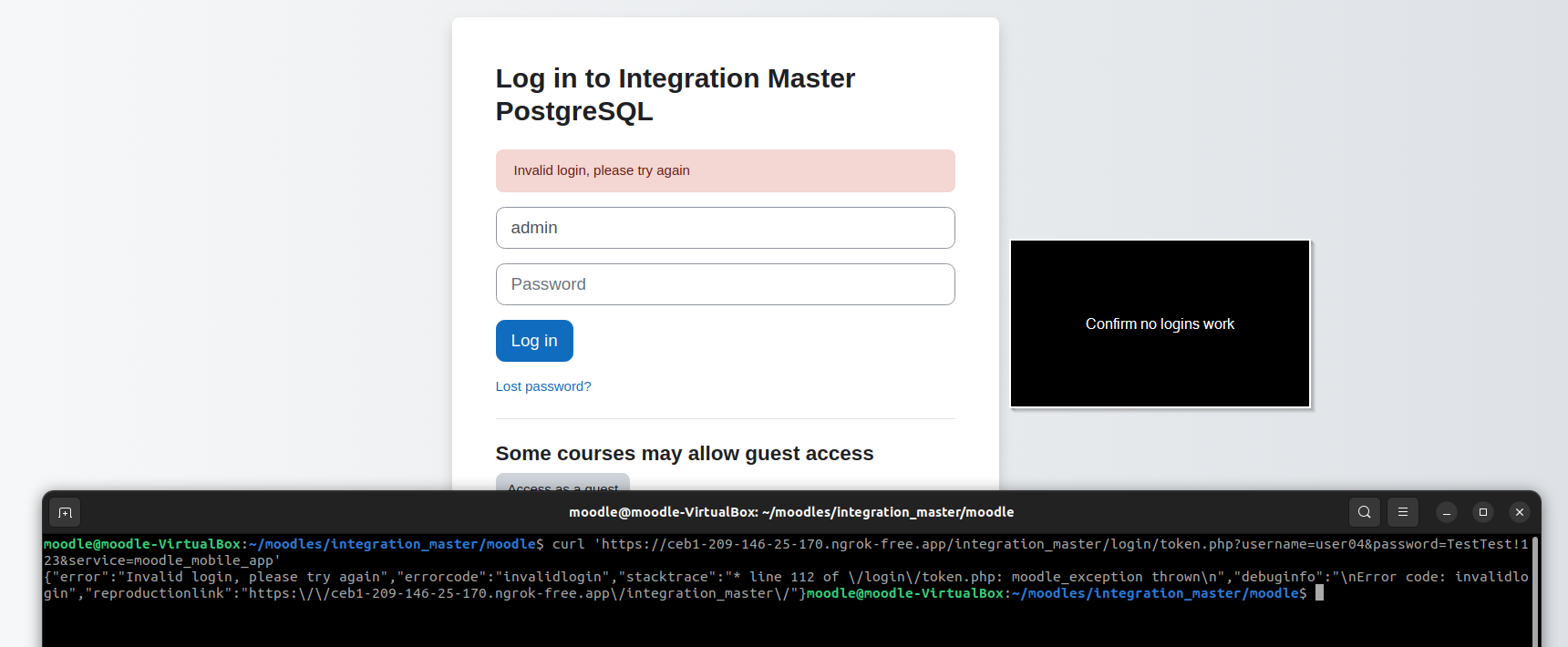Open the Lost password? link

pyautogui.click(x=543, y=386)
